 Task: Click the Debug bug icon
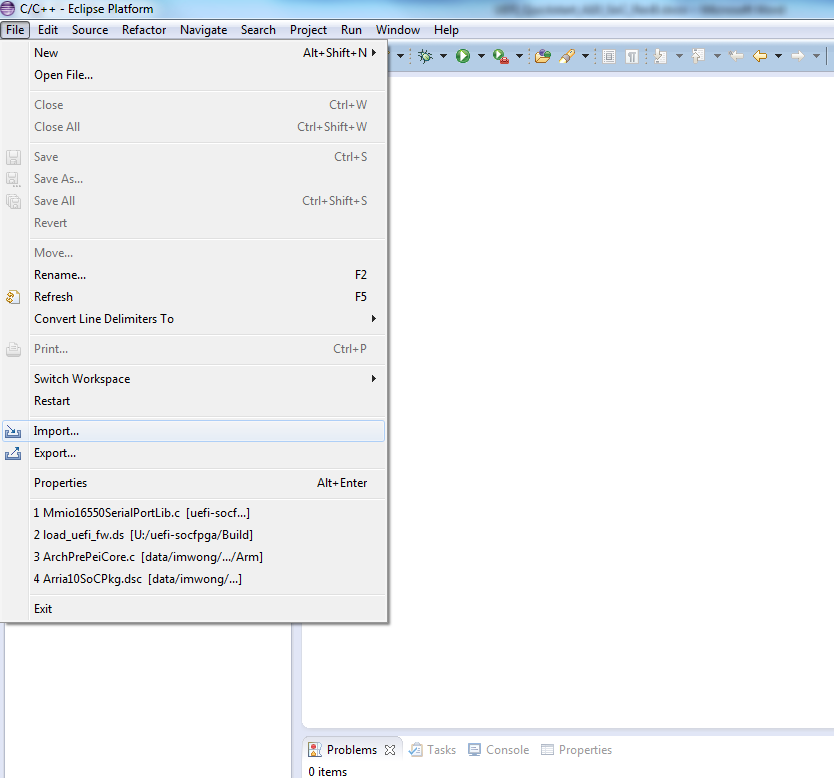pos(425,56)
